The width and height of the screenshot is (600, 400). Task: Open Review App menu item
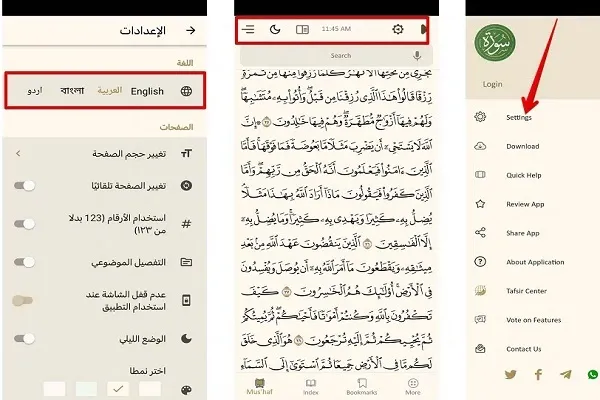point(525,204)
